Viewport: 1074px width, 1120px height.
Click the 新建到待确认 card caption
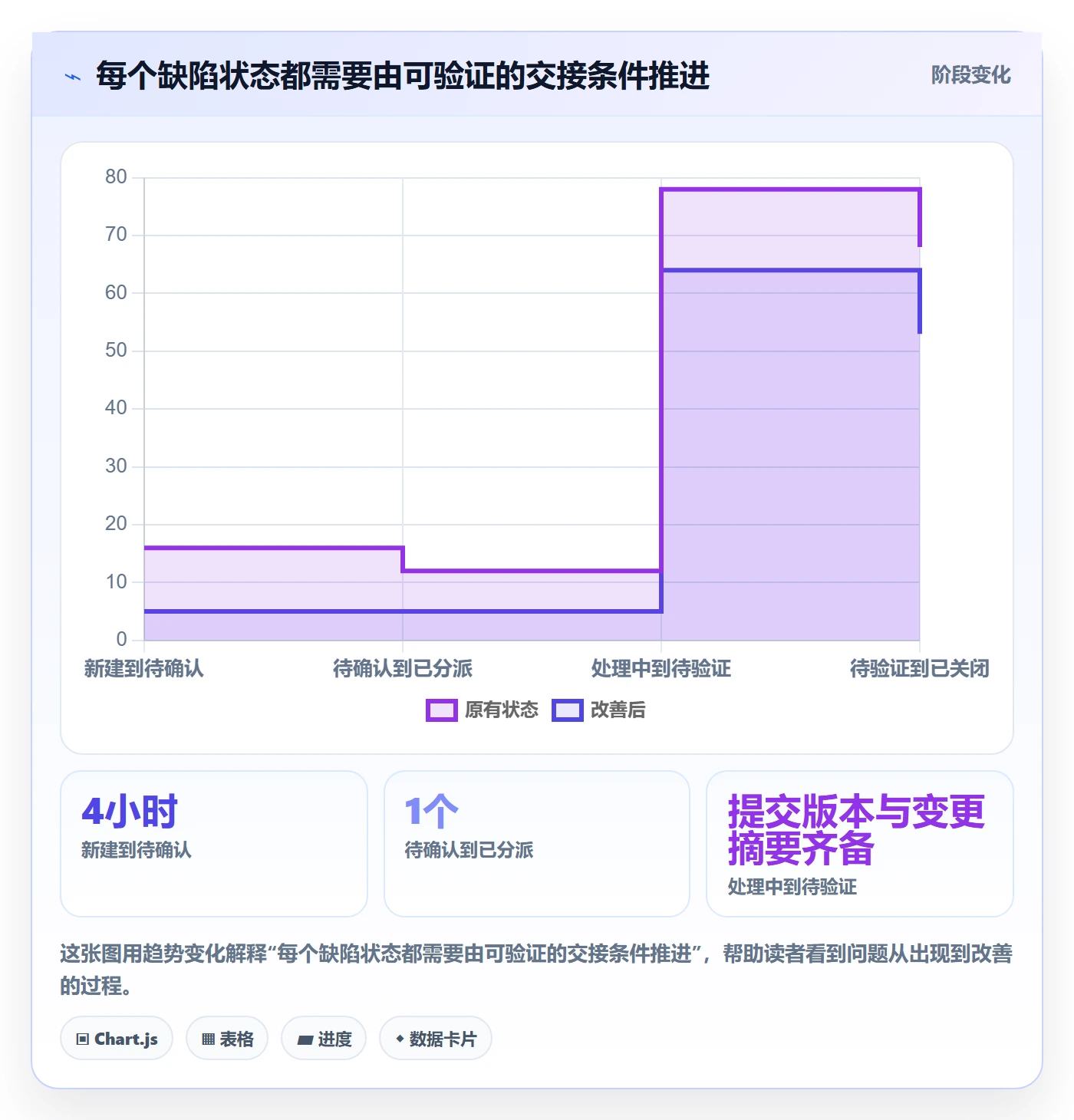click(x=137, y=850)
